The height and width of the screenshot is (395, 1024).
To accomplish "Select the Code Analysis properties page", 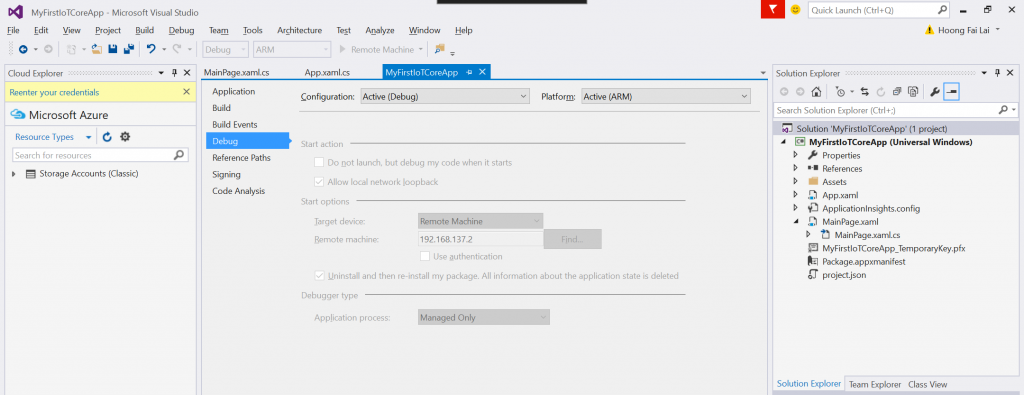I will pyautogui.click(x=238, y=191).
